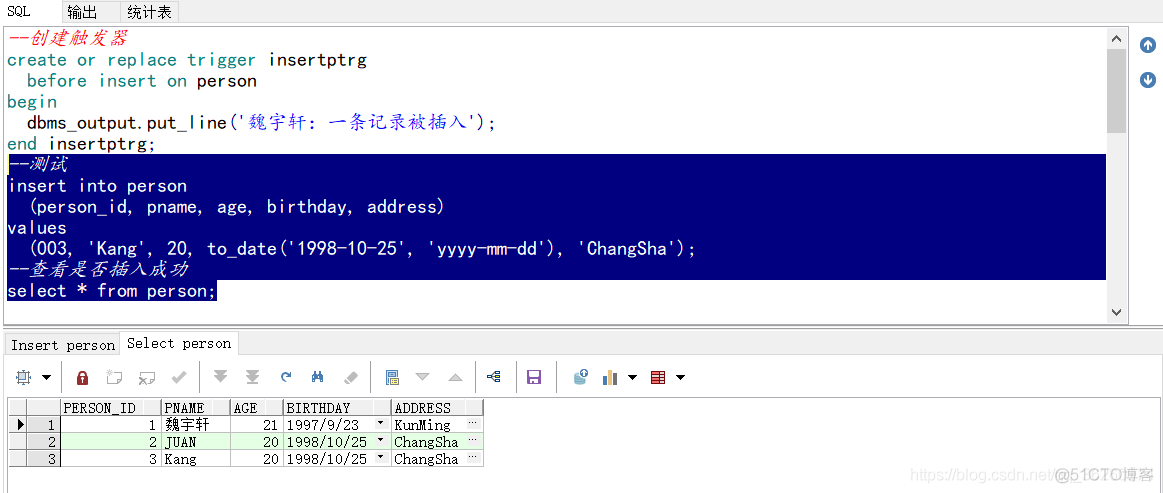Click the binoculars query by example icon
The width and height of the screenshot is (1163, 493).
coord(317,377)
